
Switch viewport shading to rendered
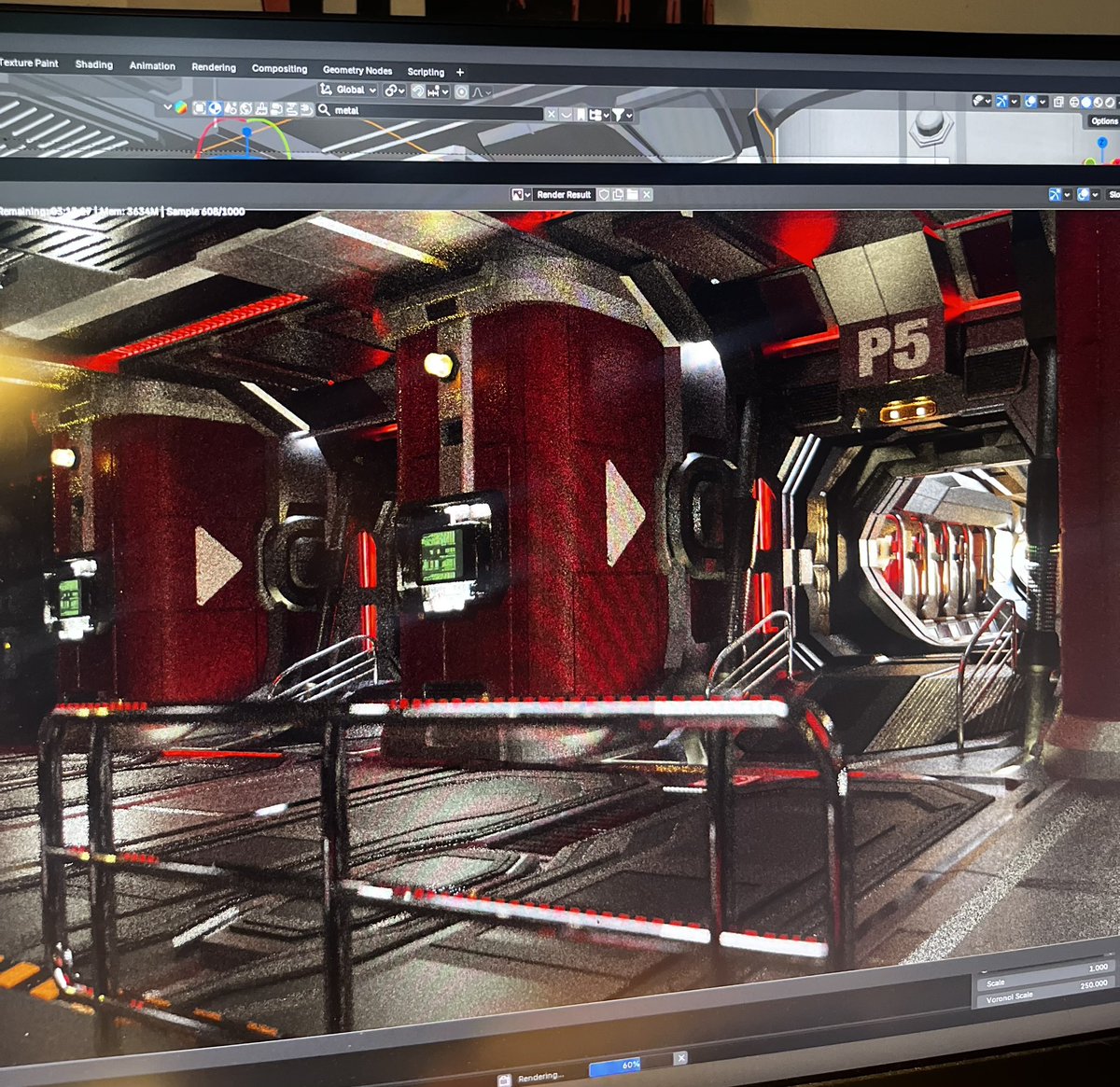(x=1110, y=103)
